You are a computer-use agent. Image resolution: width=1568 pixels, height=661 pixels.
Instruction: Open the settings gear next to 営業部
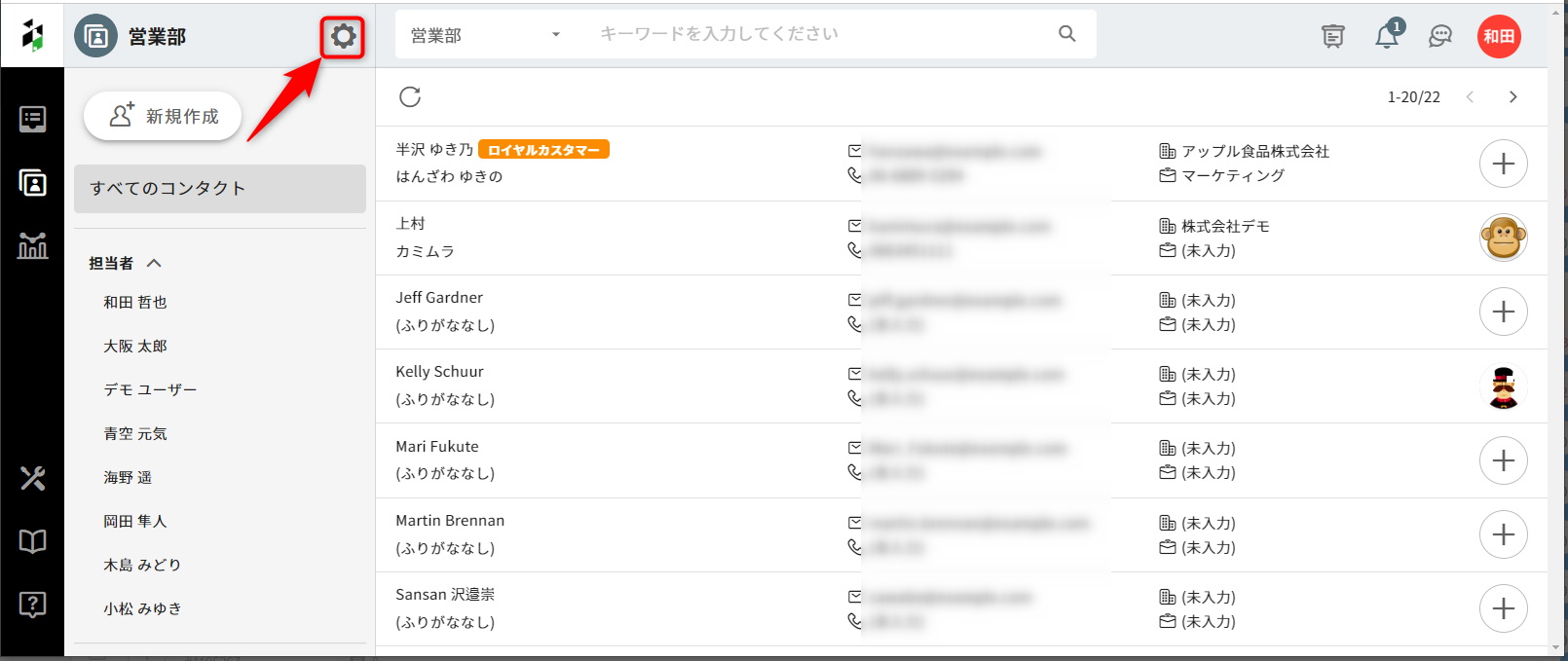343,37
